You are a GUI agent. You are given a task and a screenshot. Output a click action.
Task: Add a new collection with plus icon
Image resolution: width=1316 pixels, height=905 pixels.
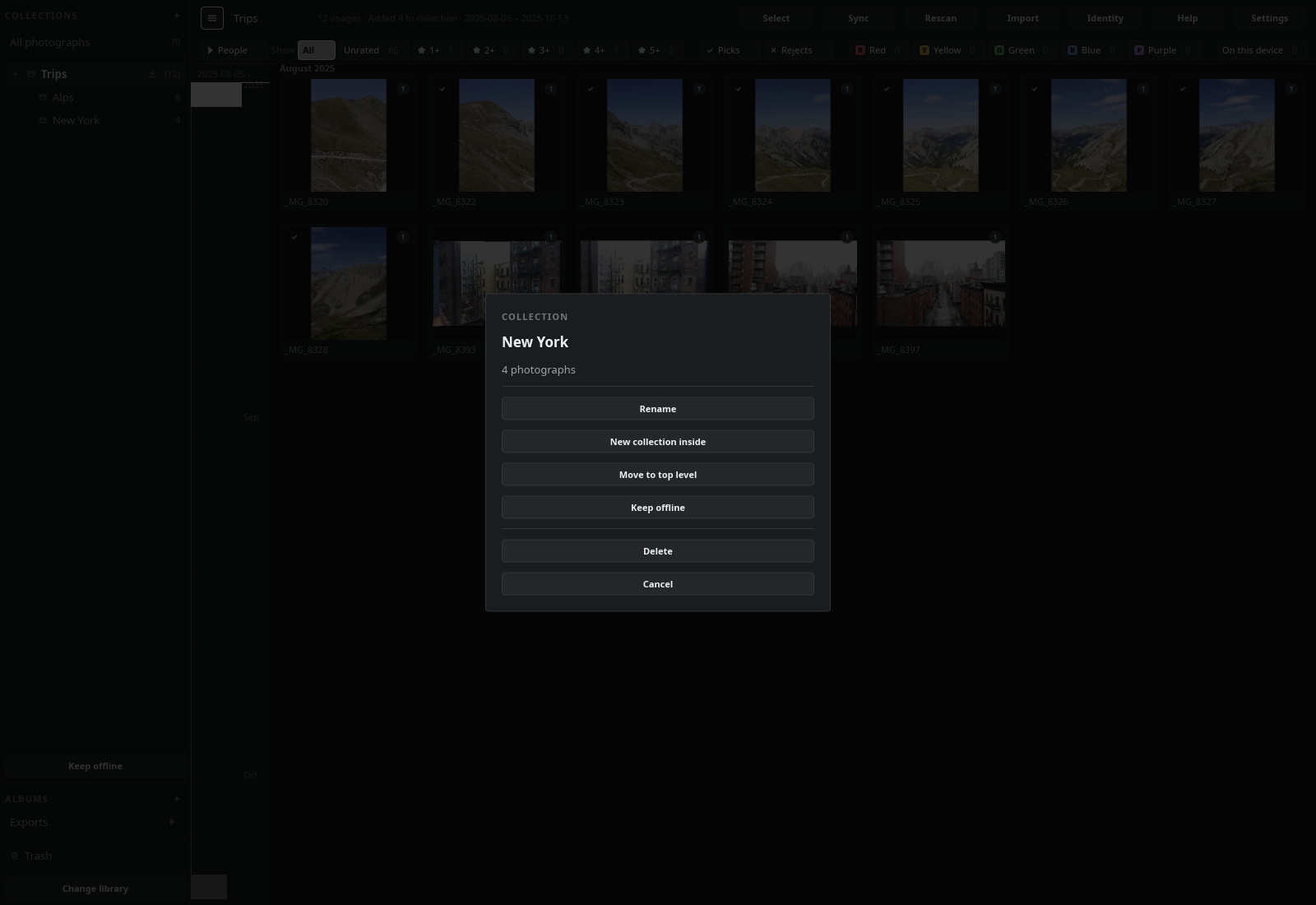(x=176, y=16)
